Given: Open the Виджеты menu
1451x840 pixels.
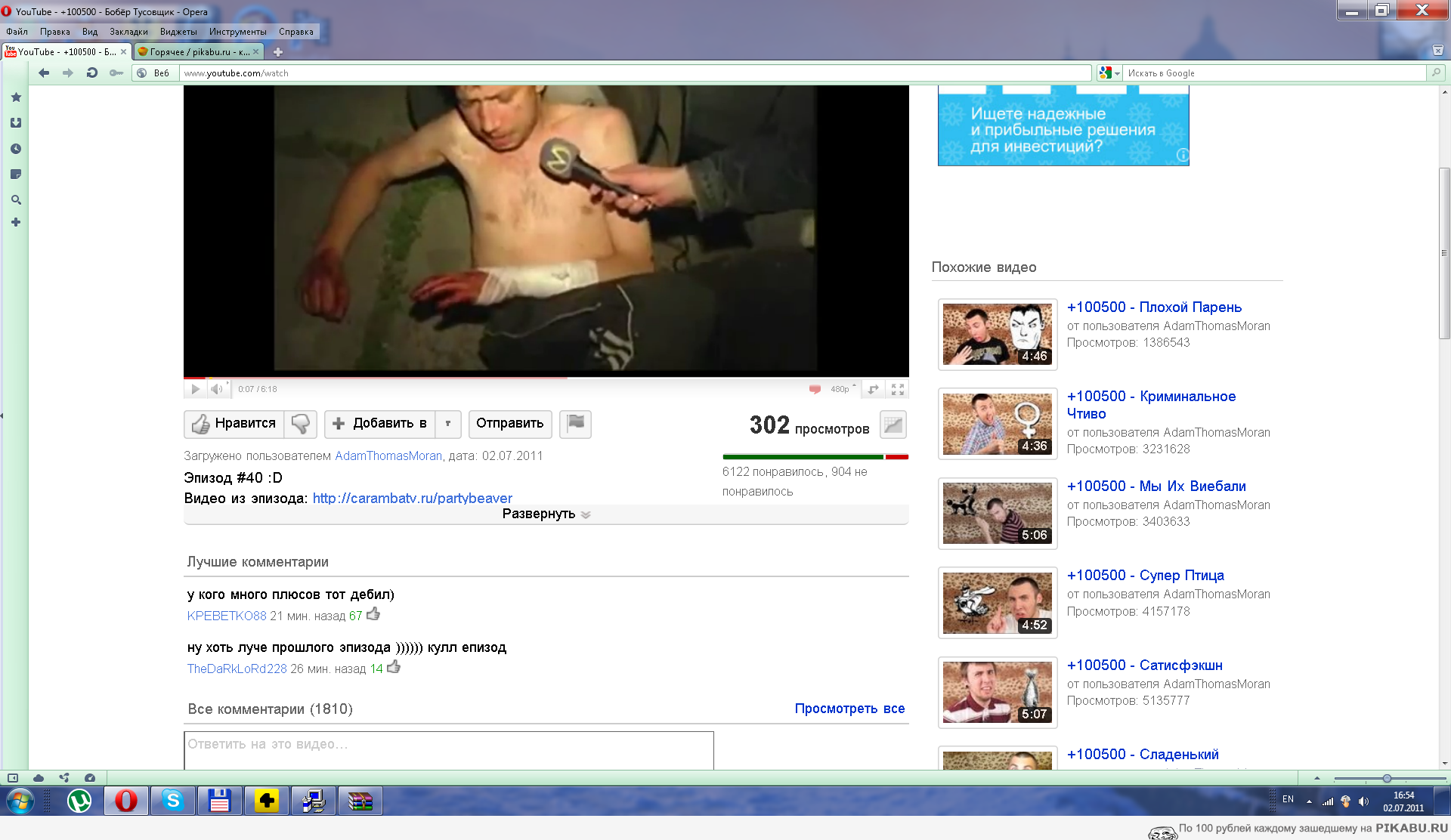Looking at the screenshot, I should (178, 32).
